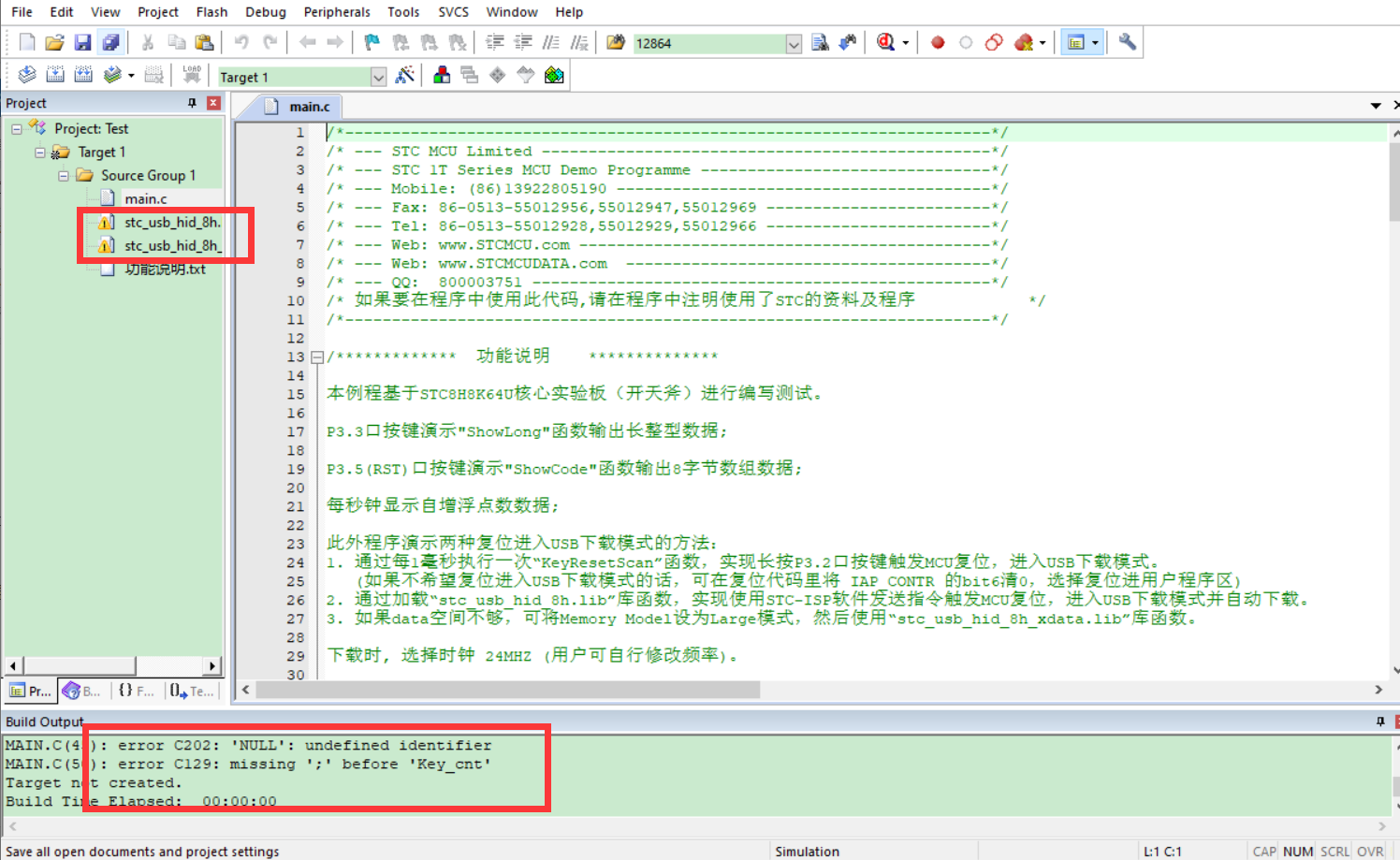Comment selection toolbar icon

[551, 42]
